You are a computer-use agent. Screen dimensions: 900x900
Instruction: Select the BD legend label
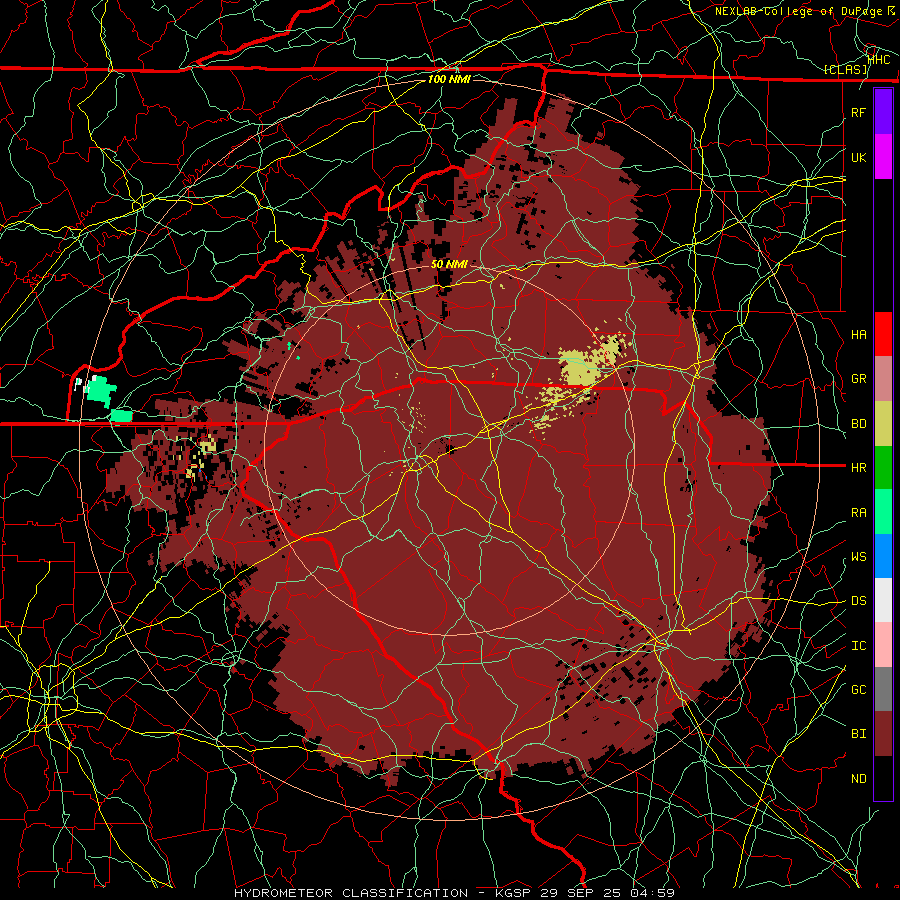coord(859,424)
